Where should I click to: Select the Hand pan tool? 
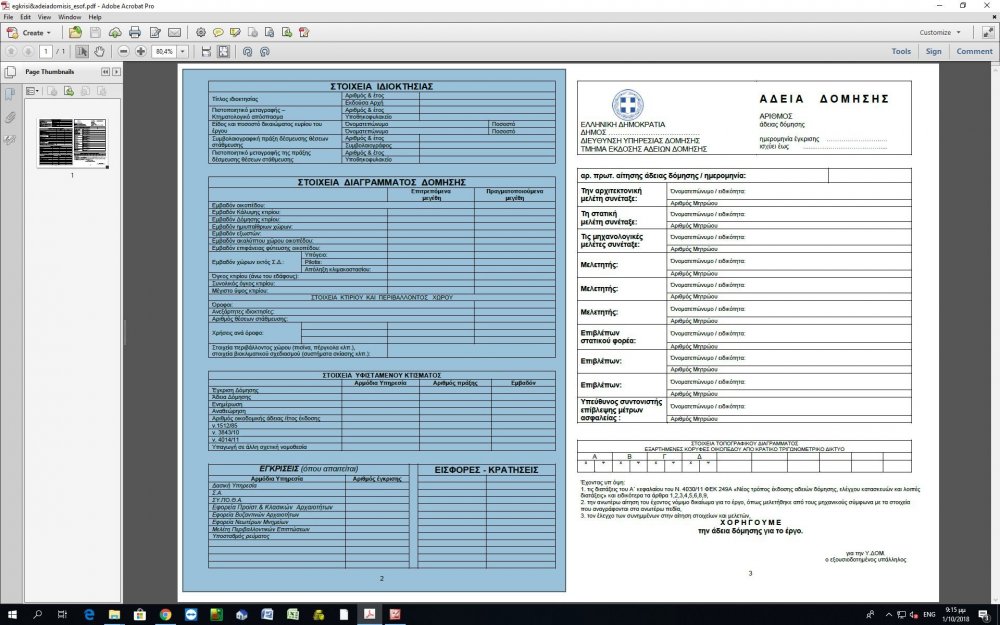point(101,51)
